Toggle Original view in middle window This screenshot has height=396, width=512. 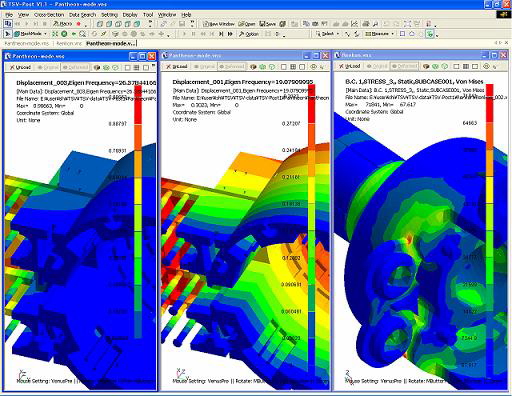tap(204, 67)
